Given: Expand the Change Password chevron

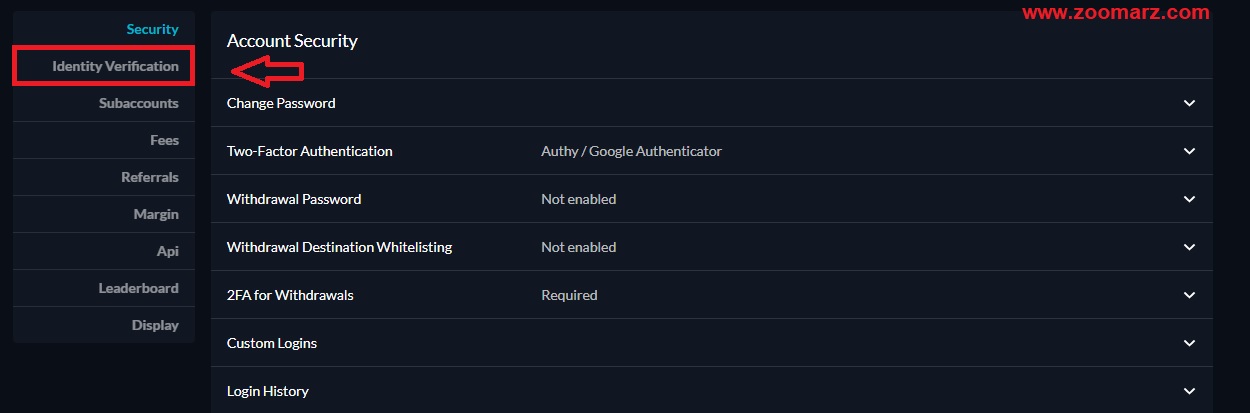Looking at the screenshot, I should [x=1189, y=103].
